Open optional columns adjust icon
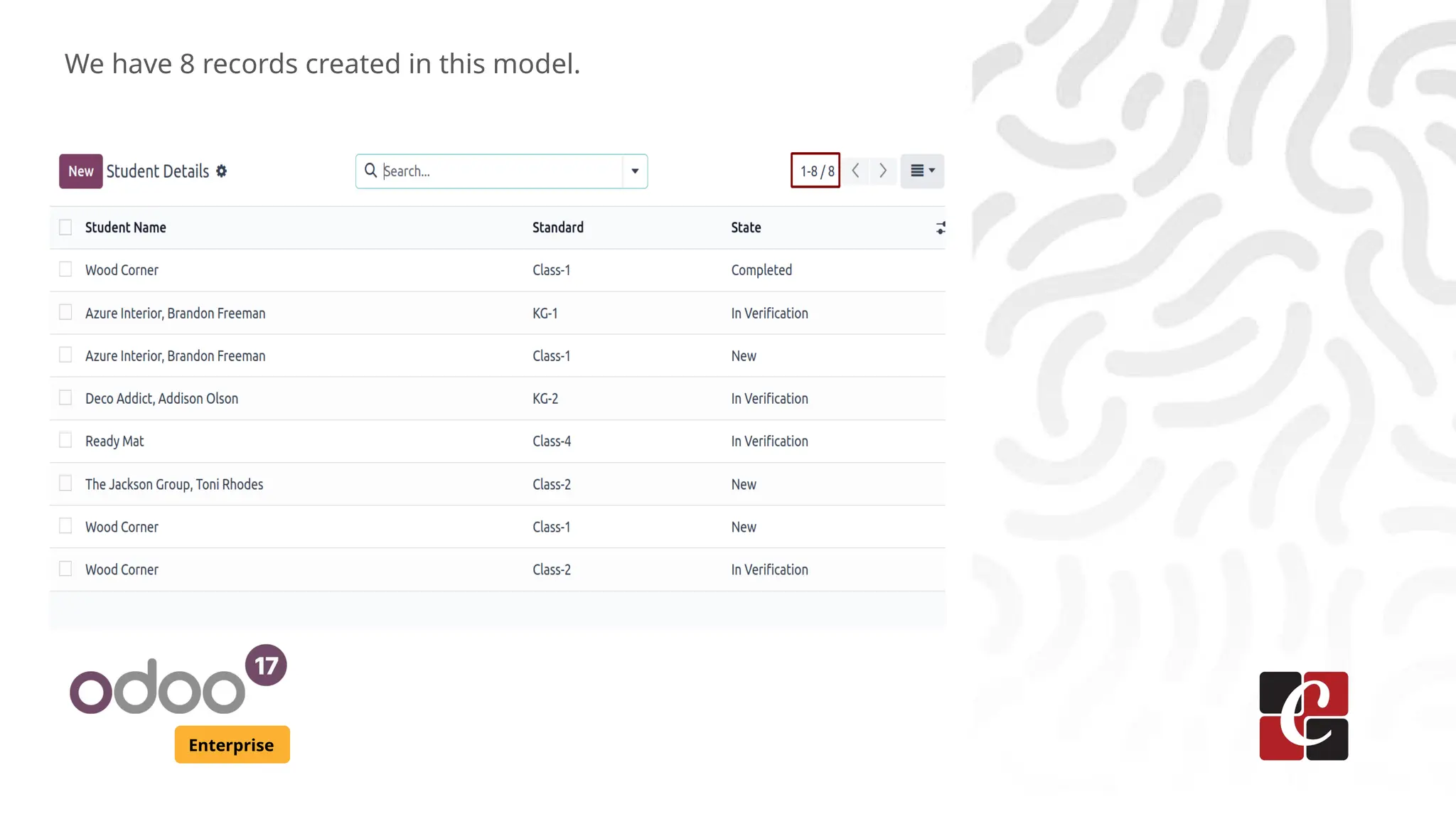Image resolution: width=1456 pixels, height=819 pixels. tap(940, 228)
